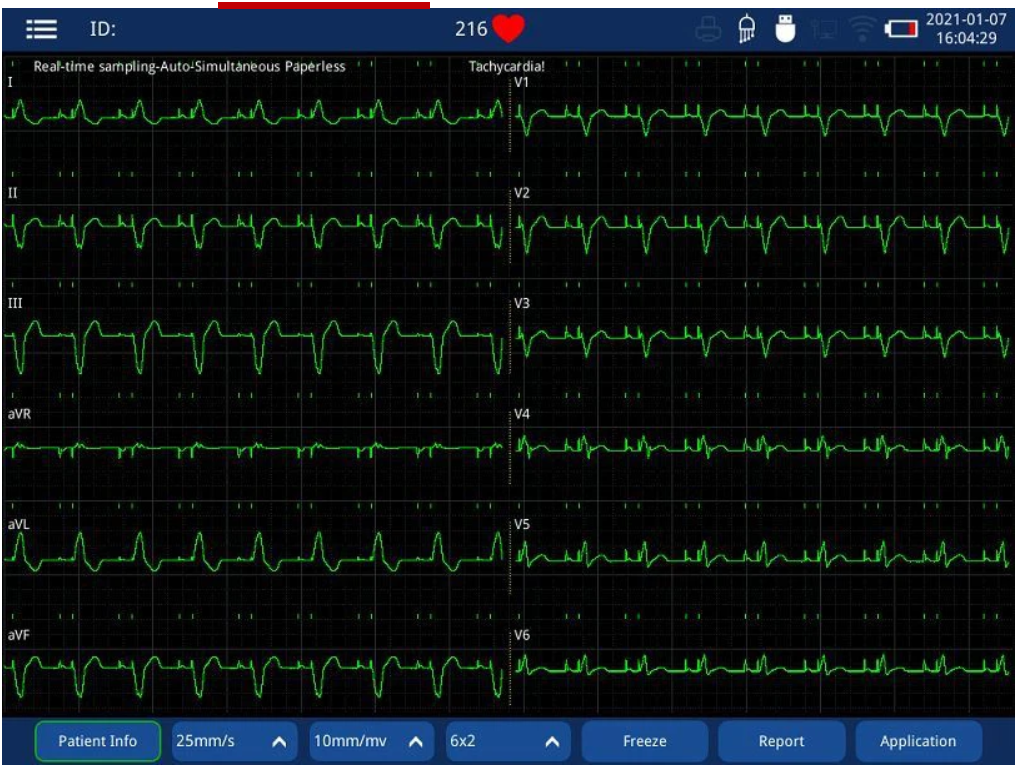Click the Tachycardia! alert message
1022x771 pixels.
click(x=507, y=67)
